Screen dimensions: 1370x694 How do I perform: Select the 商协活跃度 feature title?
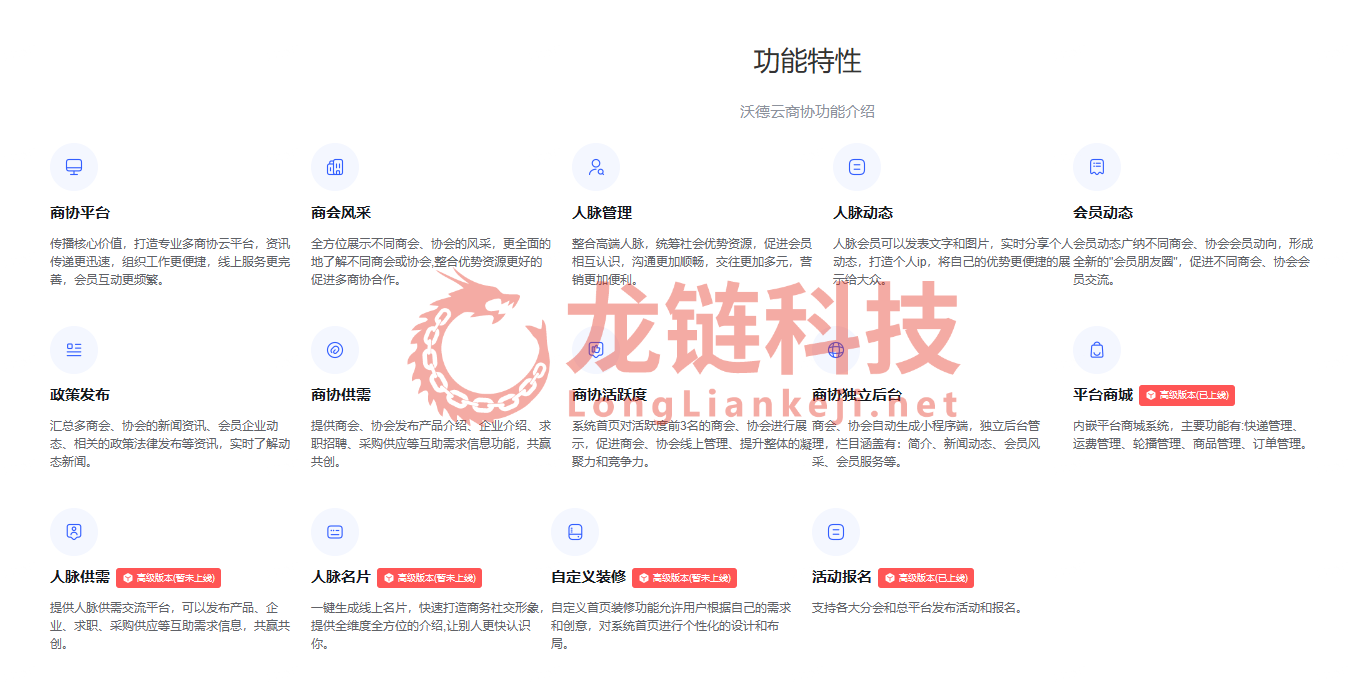(609, 395)
